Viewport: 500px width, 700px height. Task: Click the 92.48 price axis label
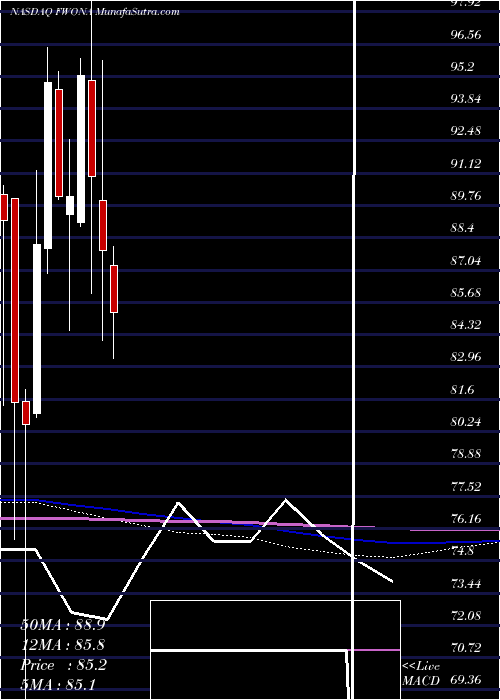[x=466, y=132]
